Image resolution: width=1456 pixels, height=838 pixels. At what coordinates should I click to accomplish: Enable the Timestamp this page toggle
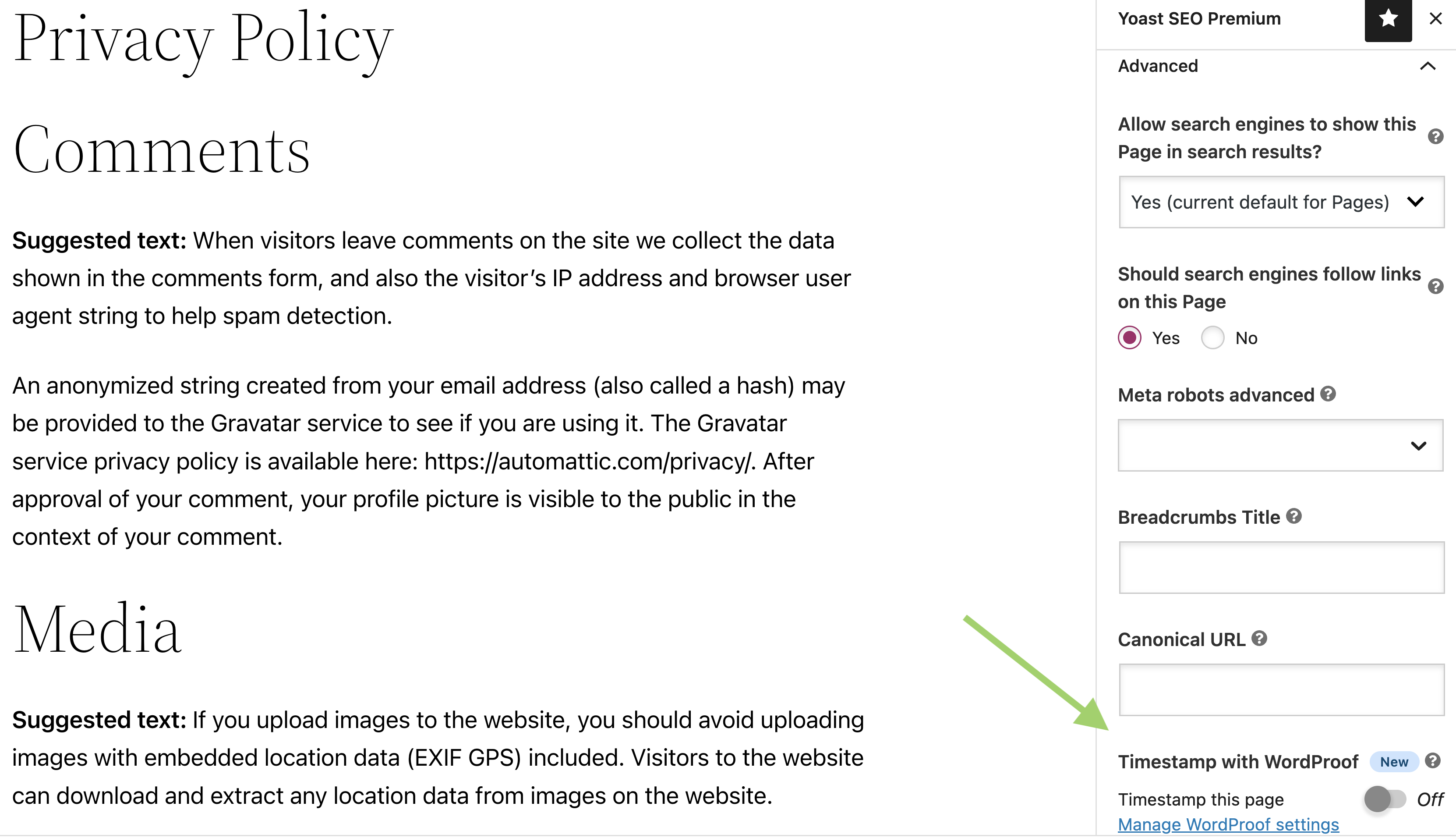click(1385, 799)
